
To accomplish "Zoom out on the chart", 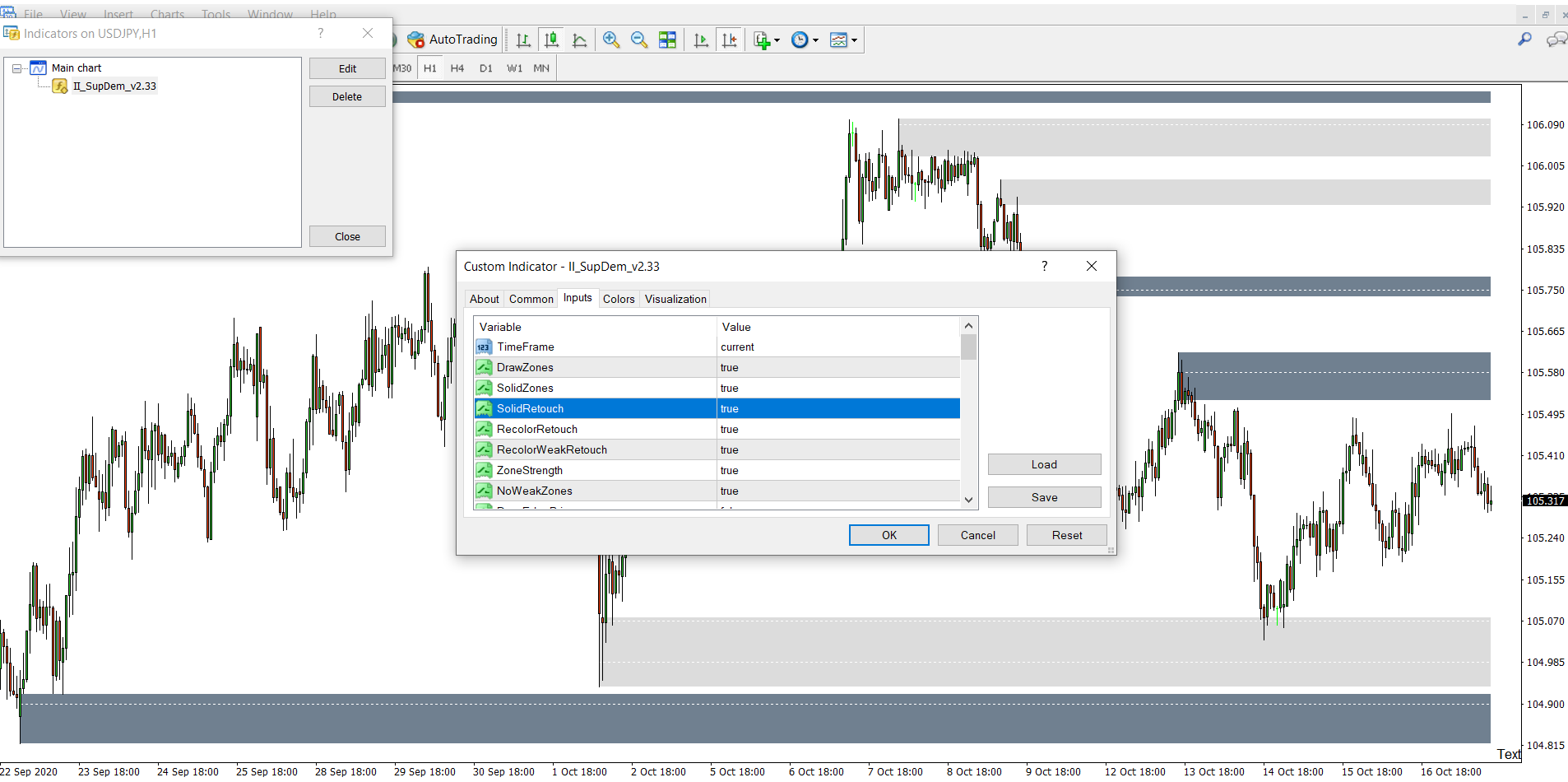I will click(x=639, y=40).
